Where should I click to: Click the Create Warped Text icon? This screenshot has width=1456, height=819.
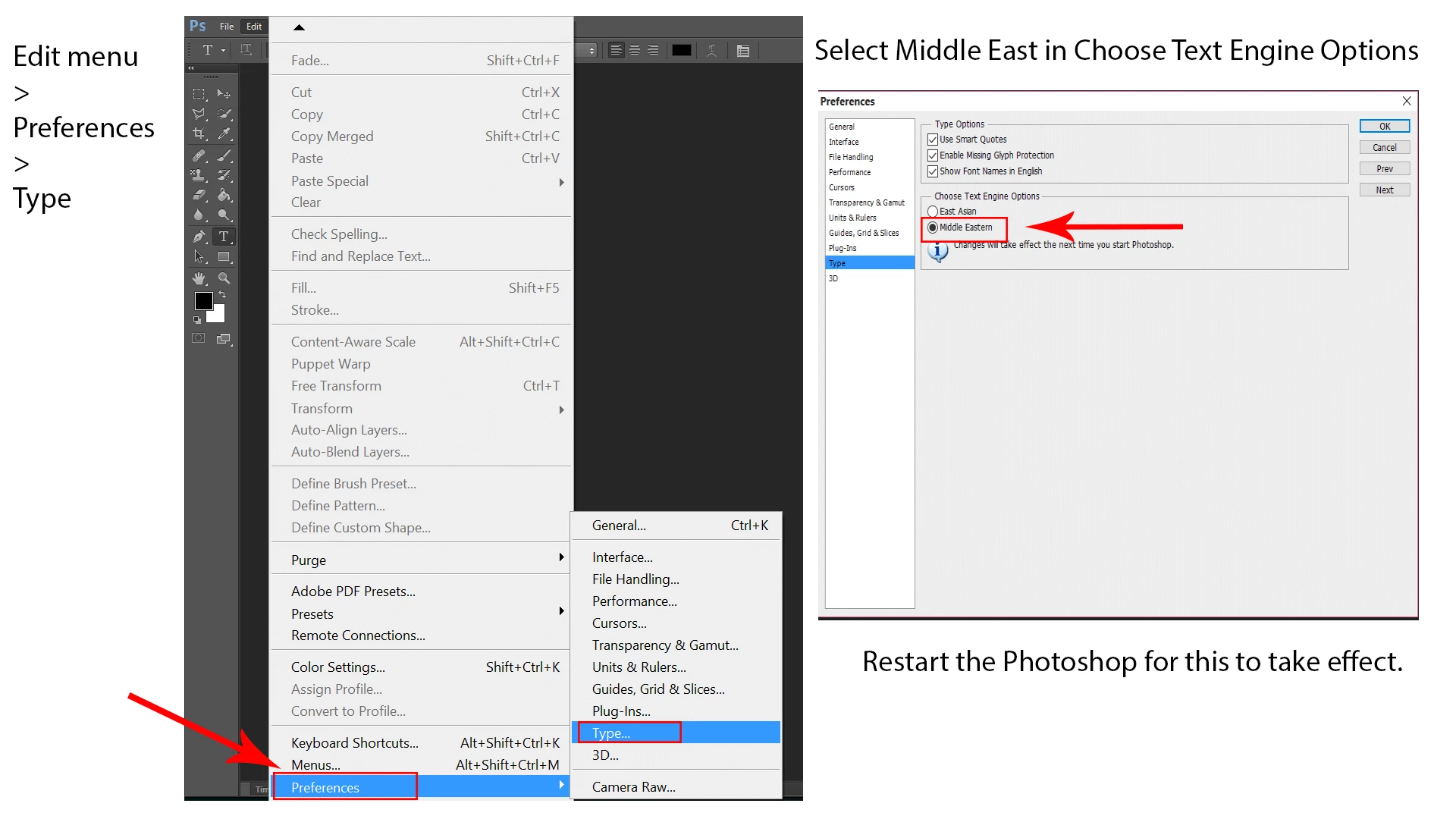click(711, 51)
